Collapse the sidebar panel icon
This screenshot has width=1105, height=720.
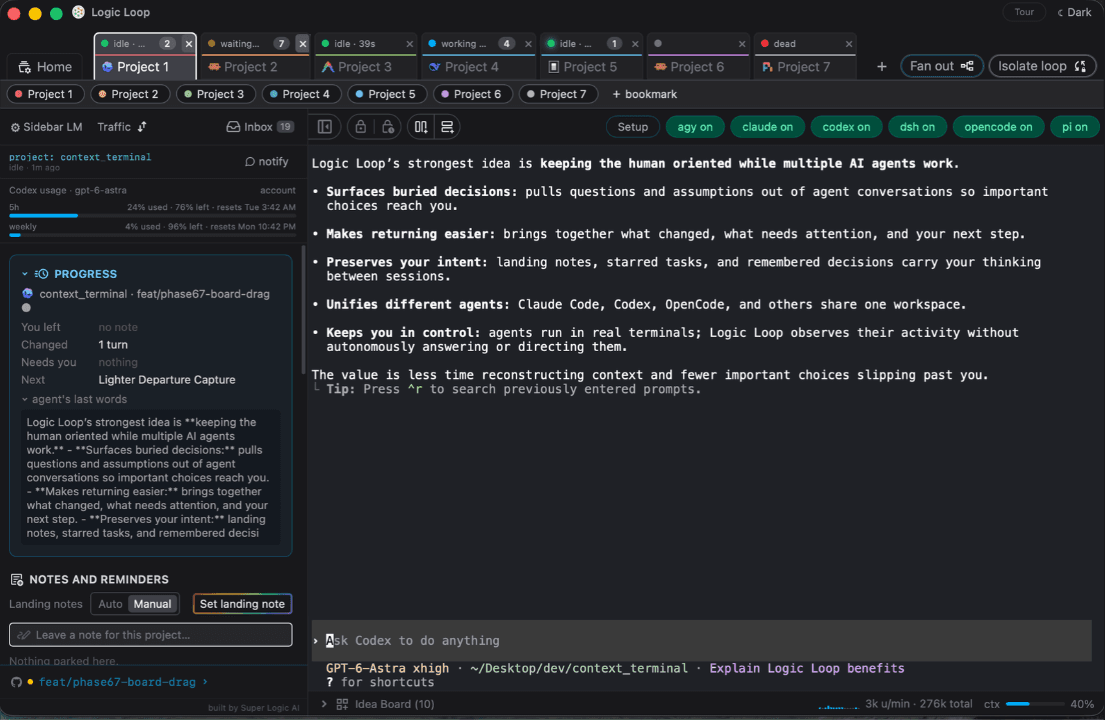(325, 127)
